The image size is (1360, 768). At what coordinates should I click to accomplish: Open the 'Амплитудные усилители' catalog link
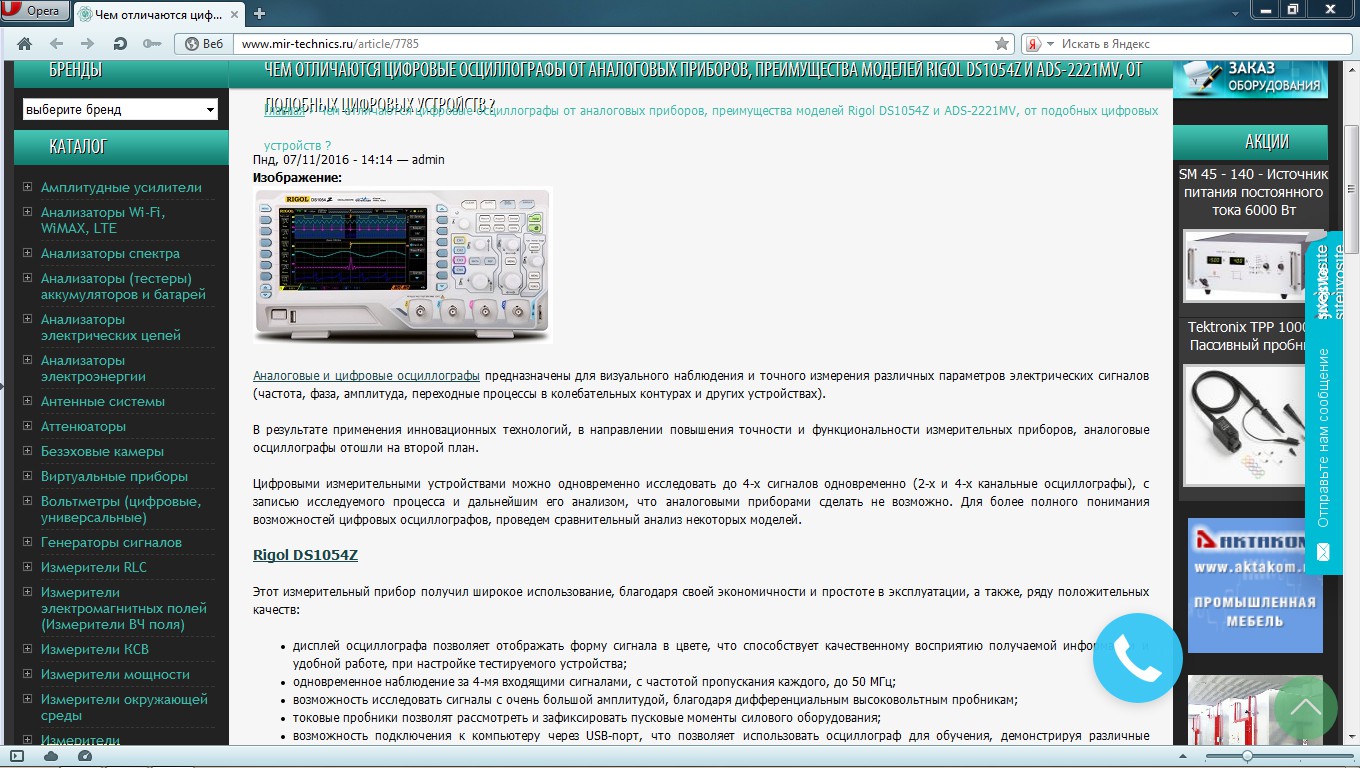pyautogui.click(x=121, y=187)
